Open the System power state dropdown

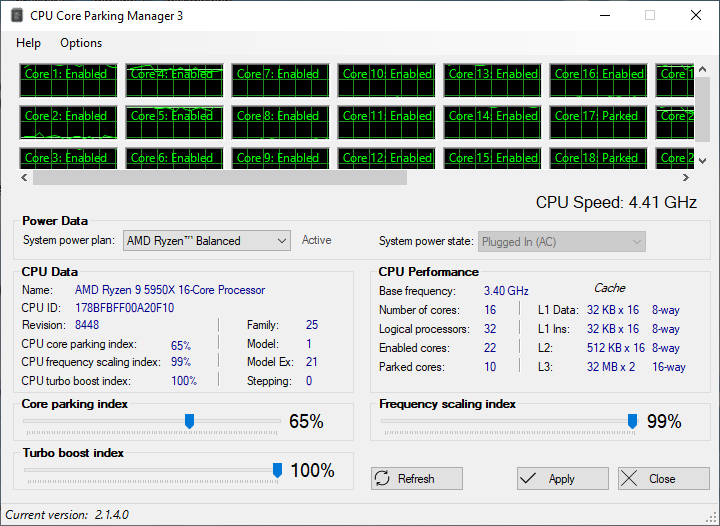click(x=561, y=242)
